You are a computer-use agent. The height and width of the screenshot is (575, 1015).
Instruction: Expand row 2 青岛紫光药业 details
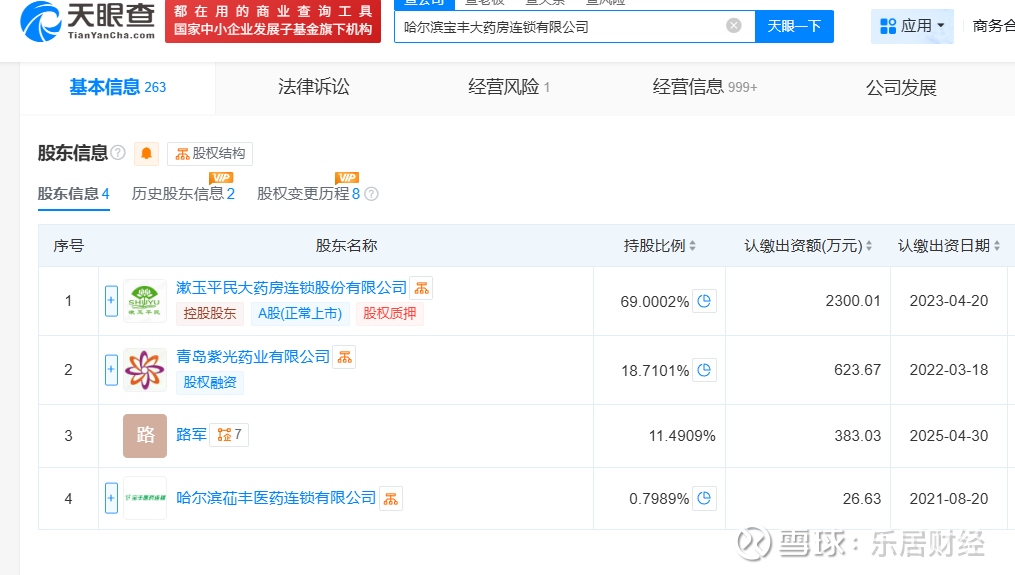click(x=111, y=370)
